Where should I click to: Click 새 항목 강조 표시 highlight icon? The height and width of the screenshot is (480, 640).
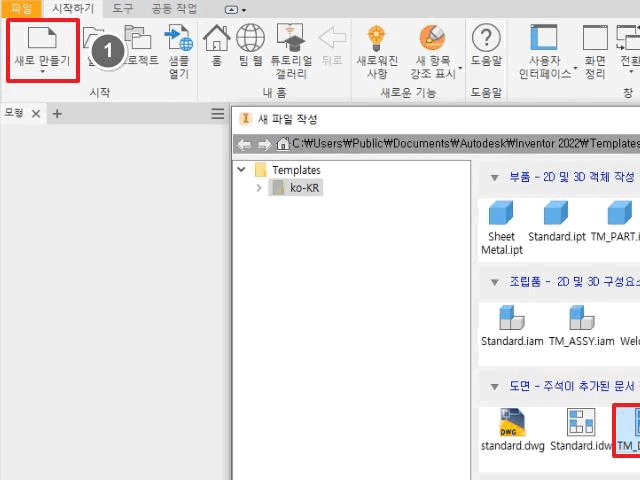(433, 51)
